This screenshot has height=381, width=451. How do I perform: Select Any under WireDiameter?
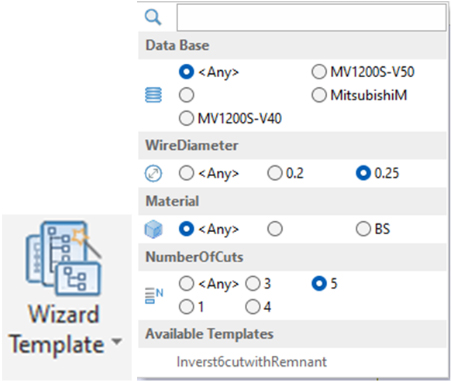[209, 173]
